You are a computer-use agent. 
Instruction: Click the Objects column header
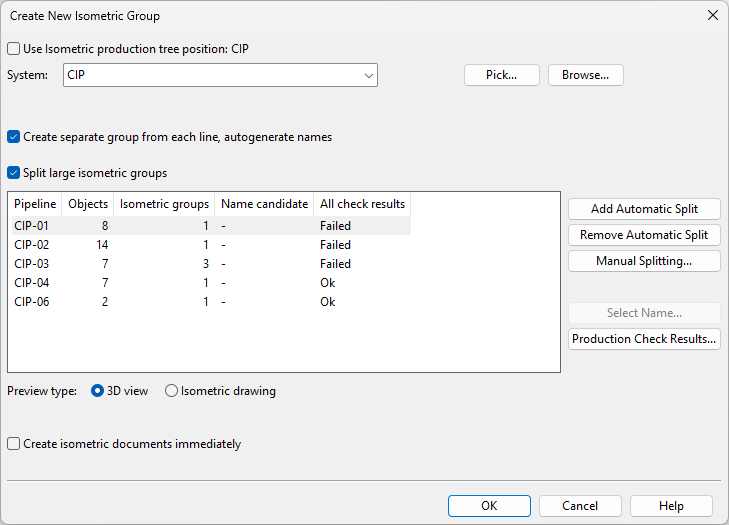click(x=88, y=204)
